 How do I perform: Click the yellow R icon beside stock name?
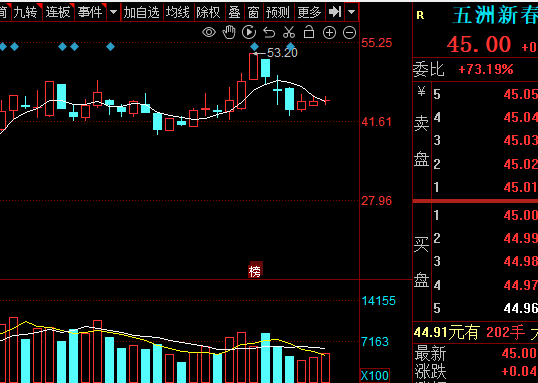(x=420, y=15)
